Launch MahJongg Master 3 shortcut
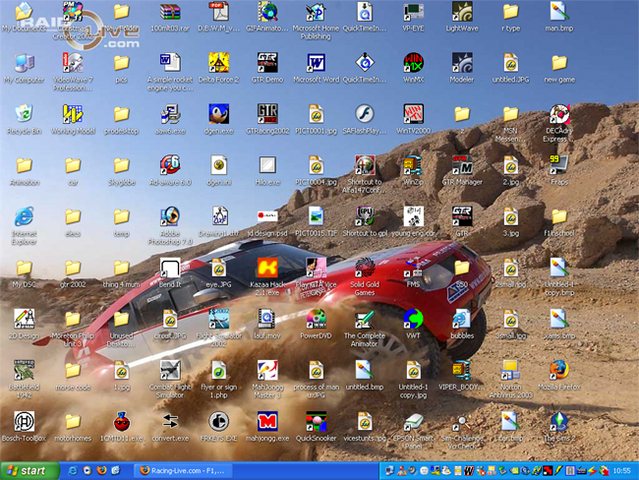The width and height of the screenshot is (639, 480). [x=267, y=370]
